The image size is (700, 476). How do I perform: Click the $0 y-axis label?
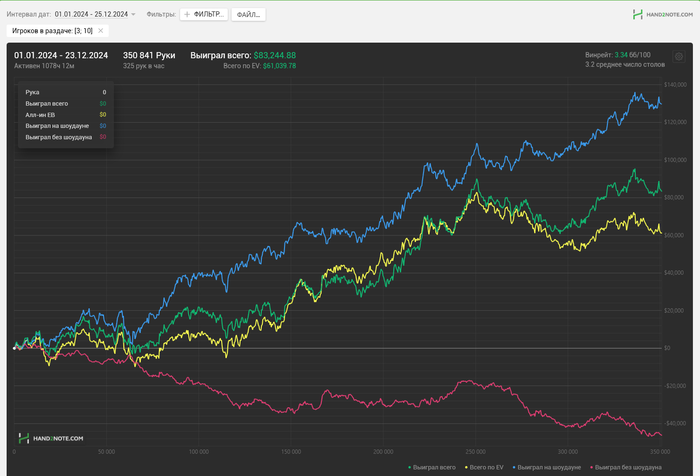pyautogui.click(x=667, y=348)
